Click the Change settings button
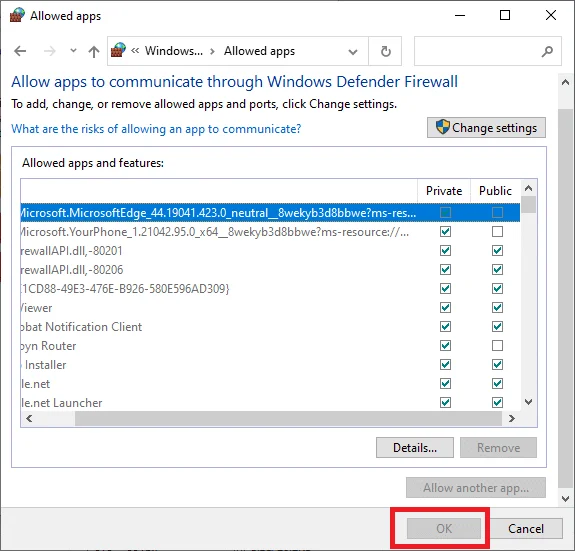Image resolution: width=575 pixels, height=551 pixels. tap(486, 128)
